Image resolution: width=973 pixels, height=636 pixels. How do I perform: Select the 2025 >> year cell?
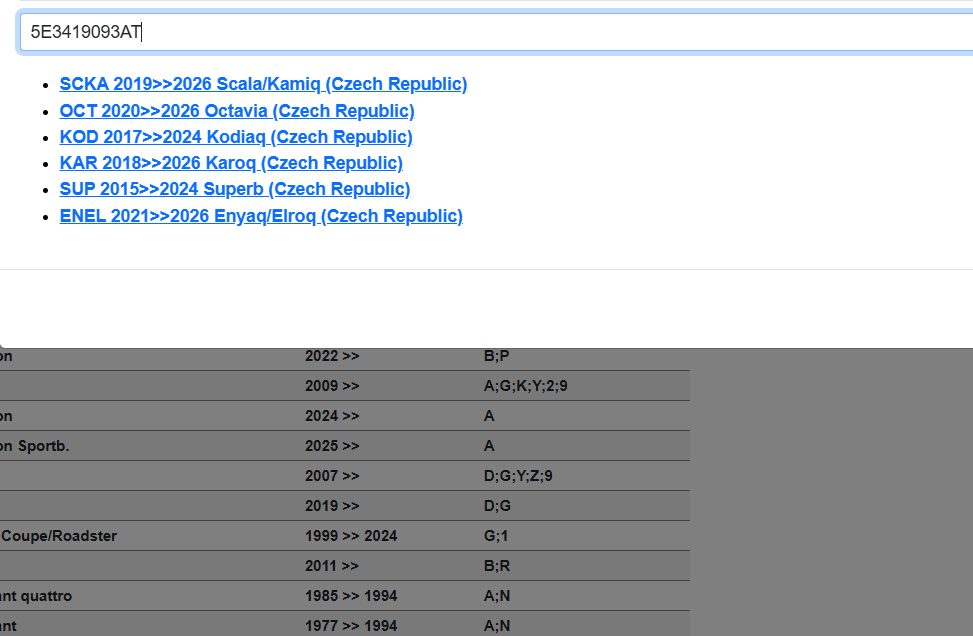tap(332, 446)
